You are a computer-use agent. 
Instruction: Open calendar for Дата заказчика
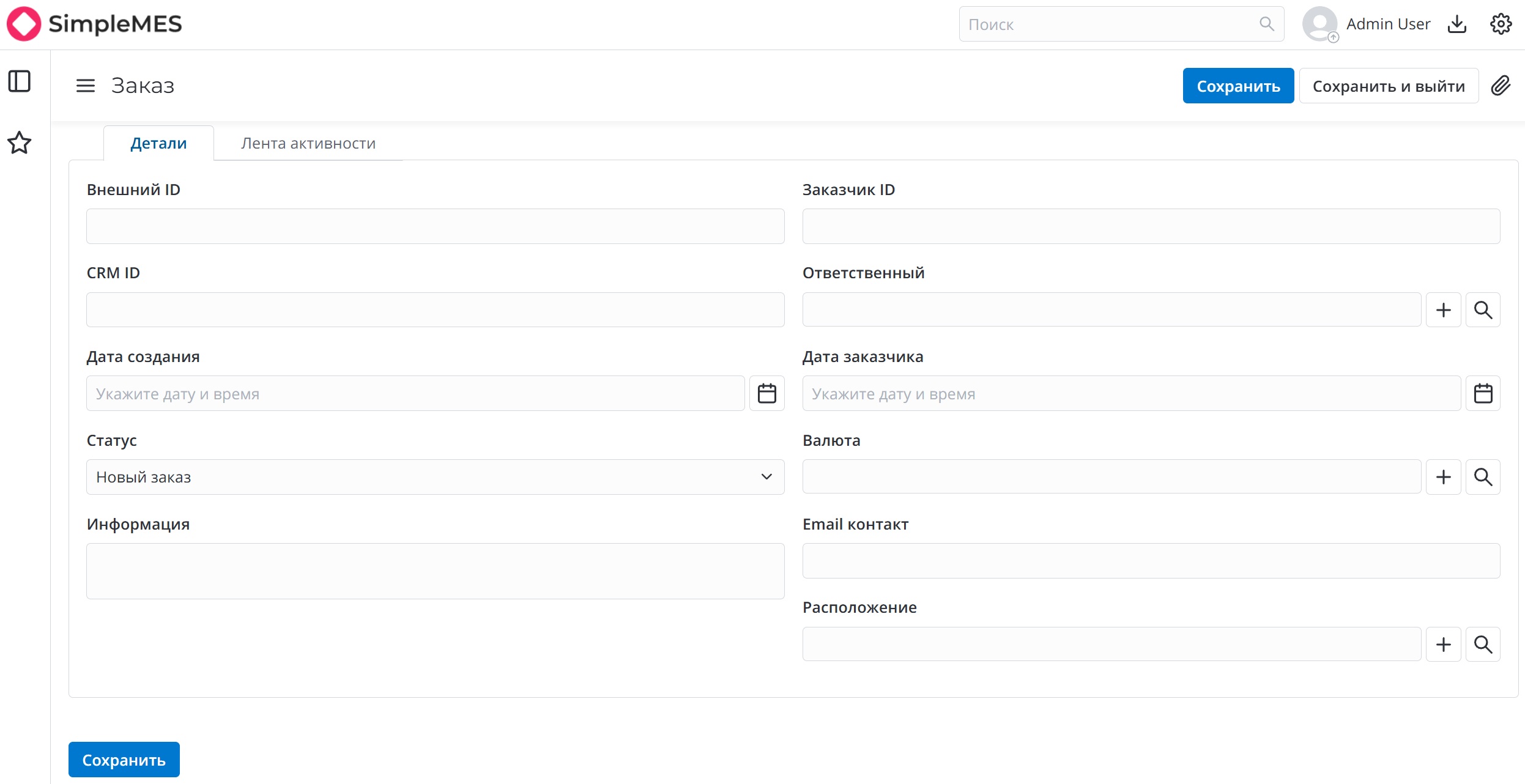point(1483,393)
